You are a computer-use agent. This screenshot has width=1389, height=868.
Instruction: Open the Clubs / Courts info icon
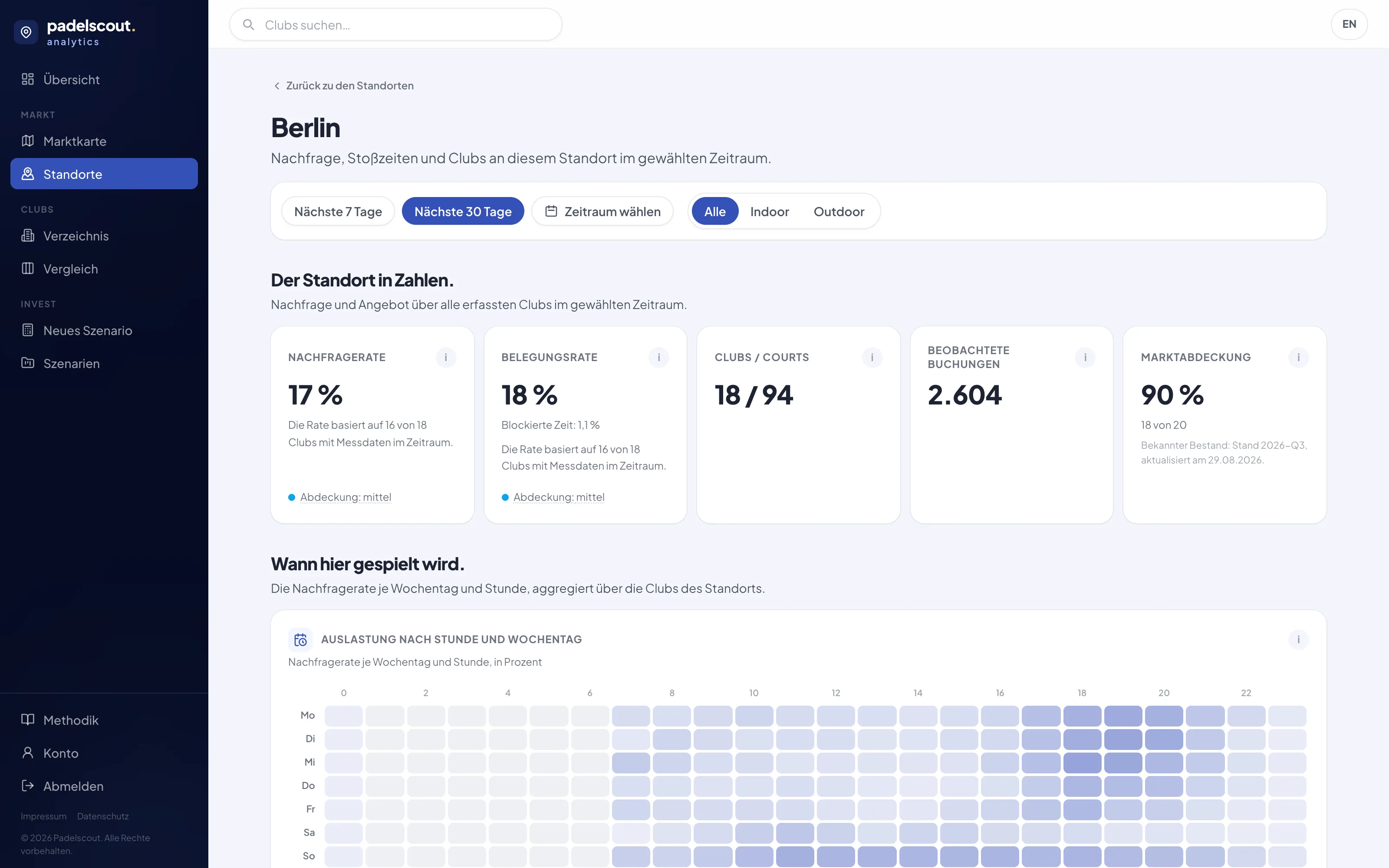pyautogui.click(x=872, y=357)
